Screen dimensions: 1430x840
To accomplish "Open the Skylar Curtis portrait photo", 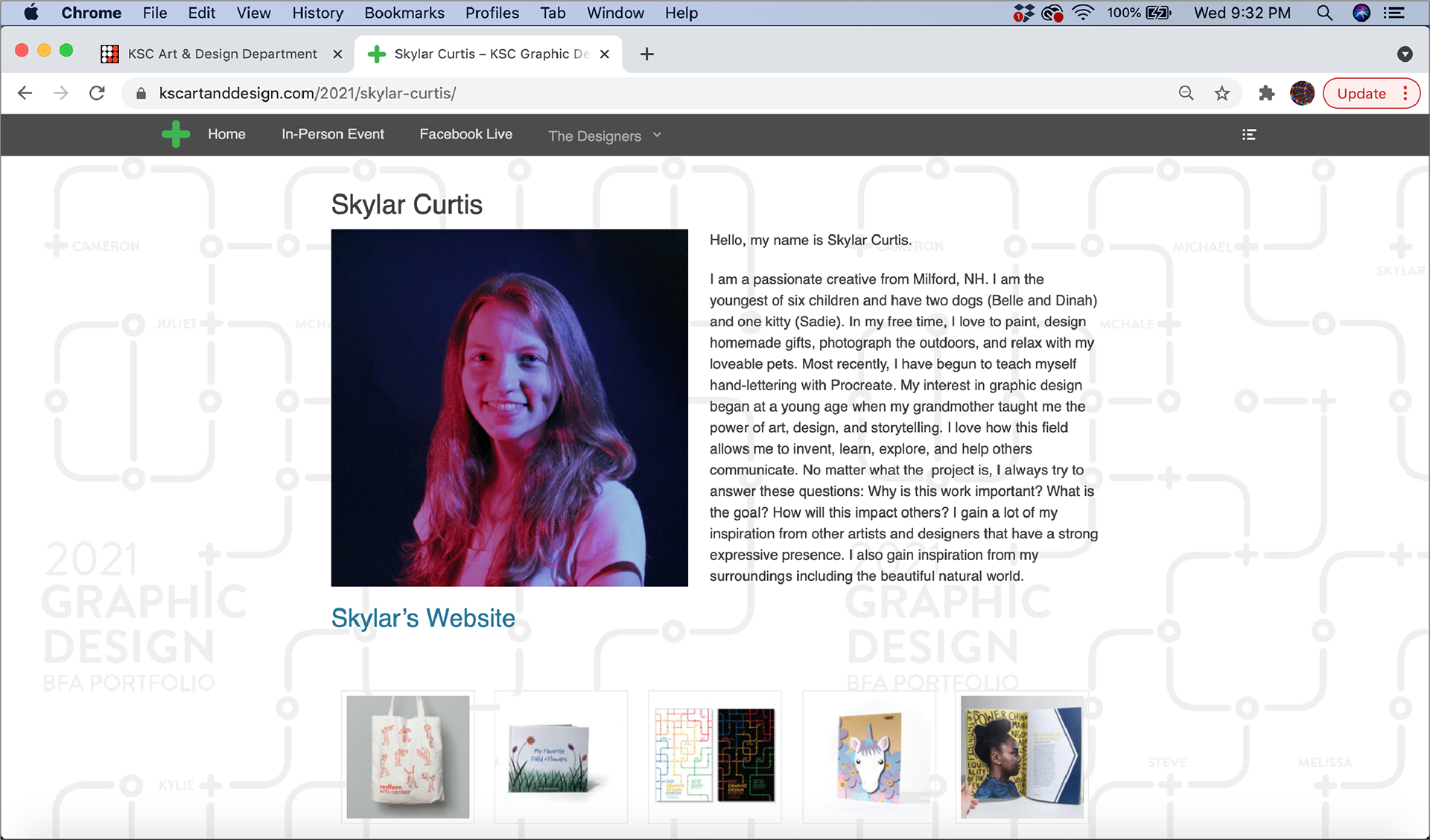I will [509, 407].
